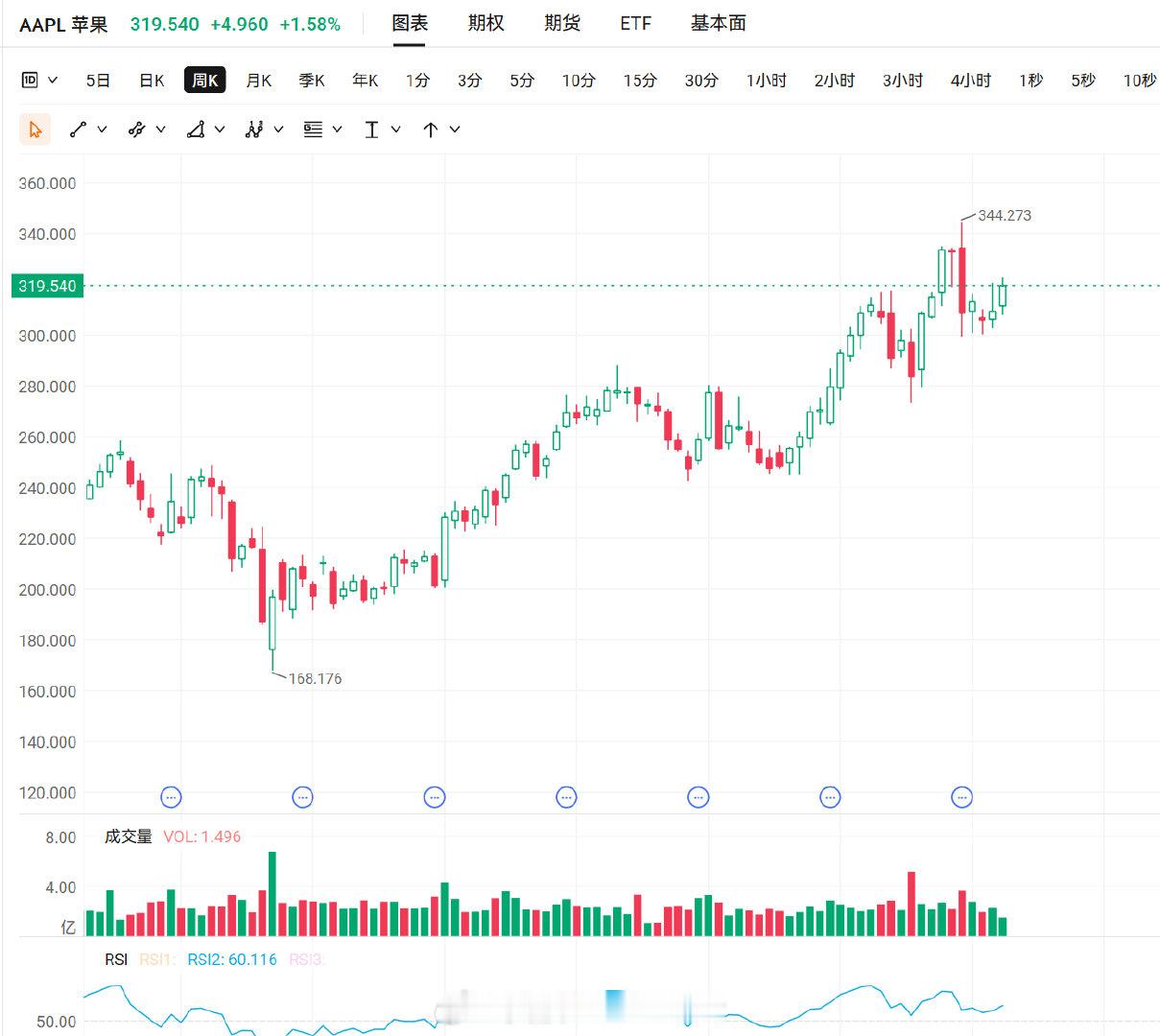
Task: Select the triangle shape tool
Action: [196, 129]
